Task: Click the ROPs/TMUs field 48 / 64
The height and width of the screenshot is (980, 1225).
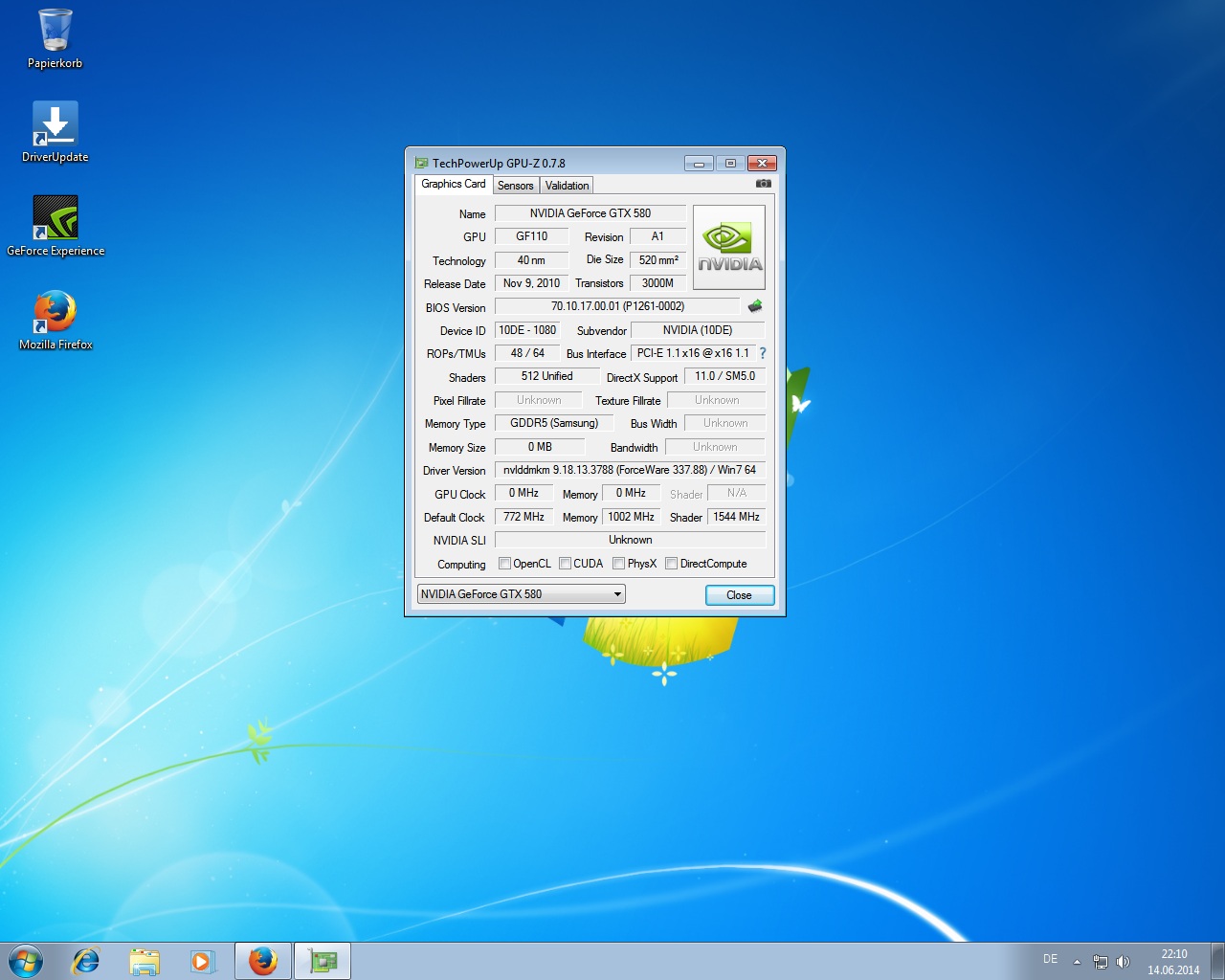Action: (527, 353)
